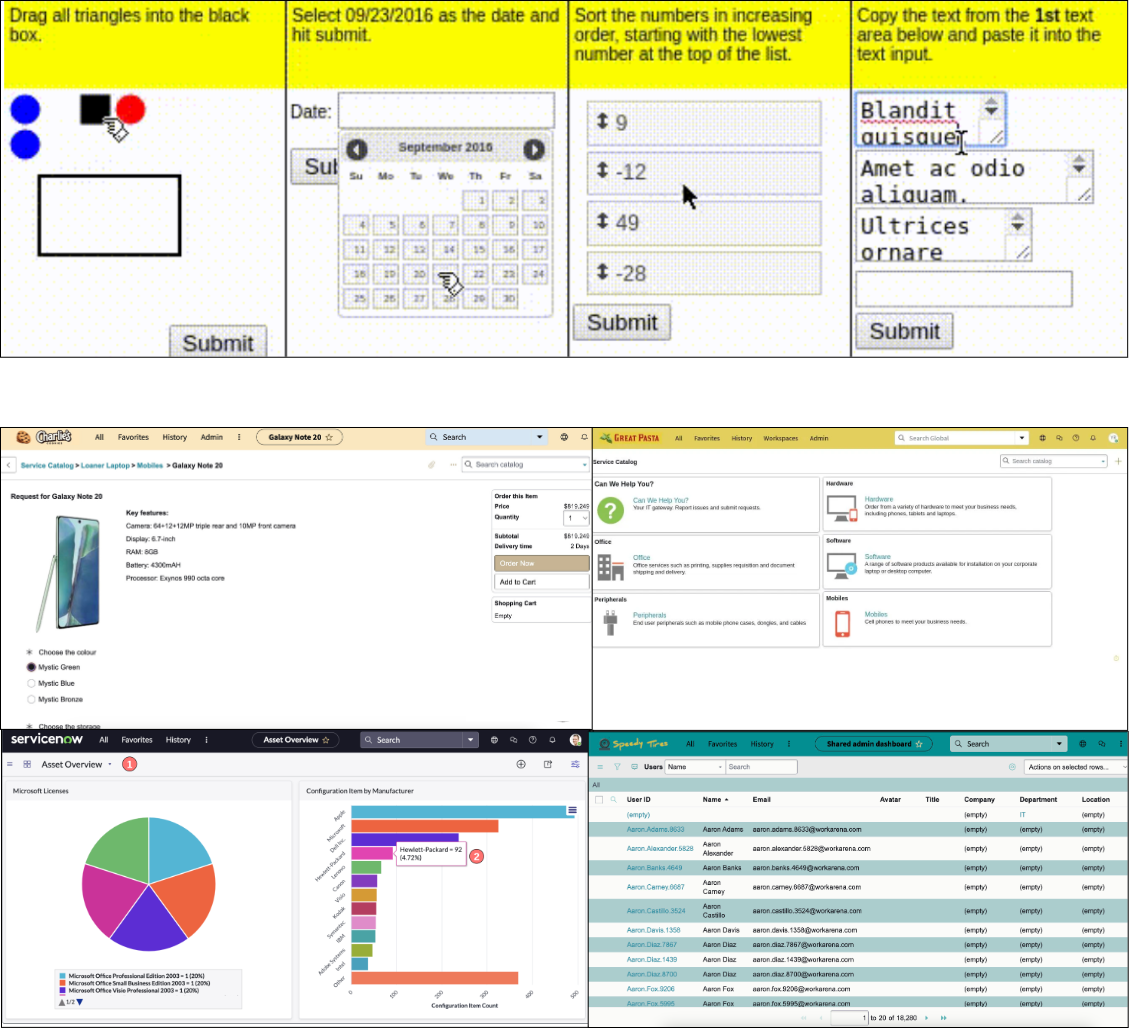The width and height of the screenshot is (1129, 1028).
Task: Open the Search dropdown arrow in Charlie's header
Action: pyautogui.click(x=539, y=437)
